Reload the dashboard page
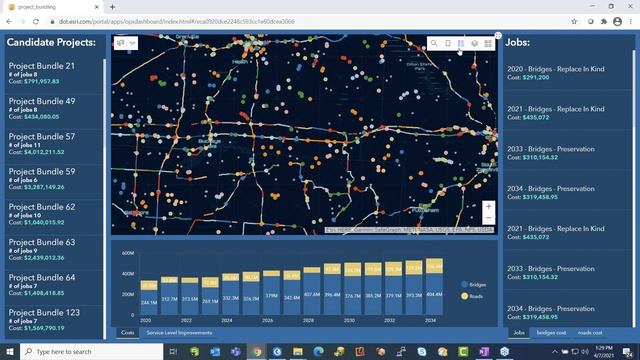640x360 pixels. [36, 22]
